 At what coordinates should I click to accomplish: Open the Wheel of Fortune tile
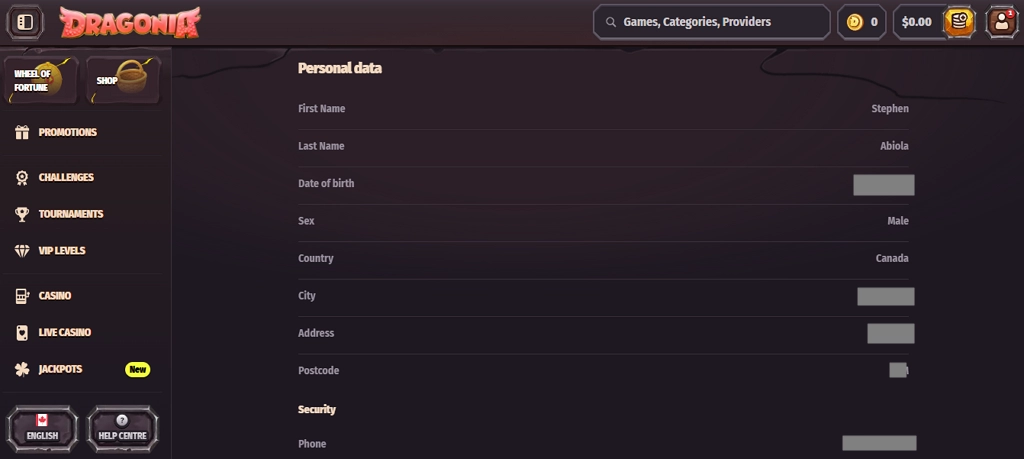point(40,80)
